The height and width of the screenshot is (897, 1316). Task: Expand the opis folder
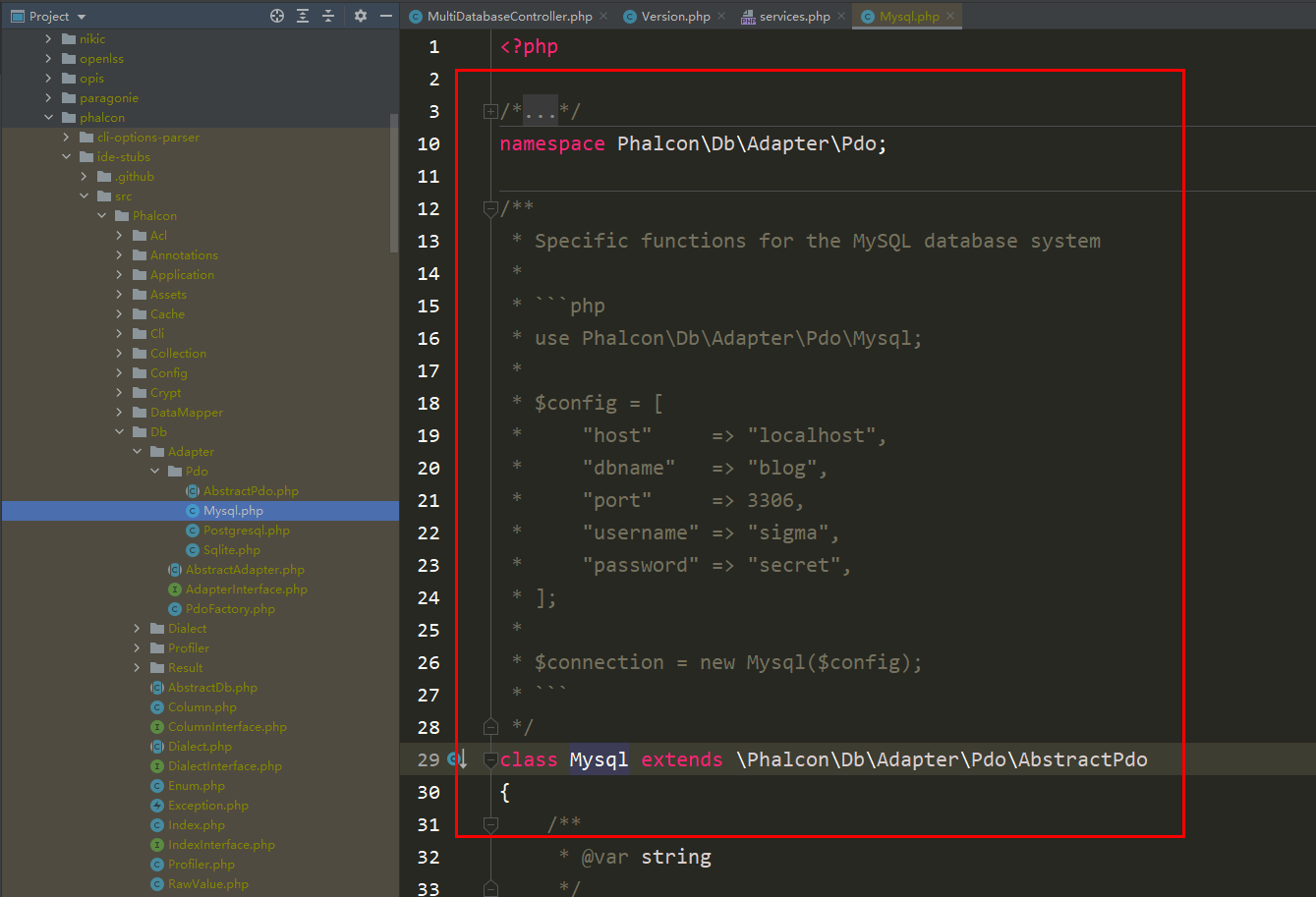tap(49, 79)
